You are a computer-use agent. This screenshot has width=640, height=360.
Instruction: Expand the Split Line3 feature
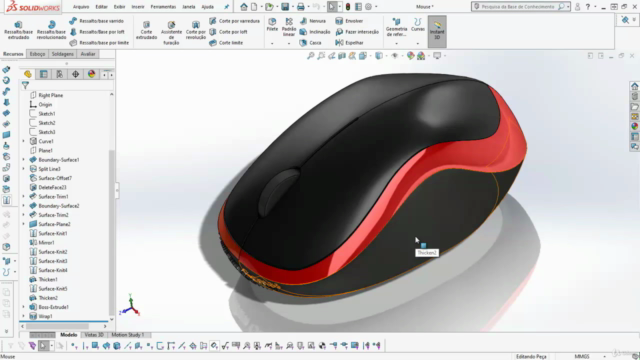click(23, 169)
